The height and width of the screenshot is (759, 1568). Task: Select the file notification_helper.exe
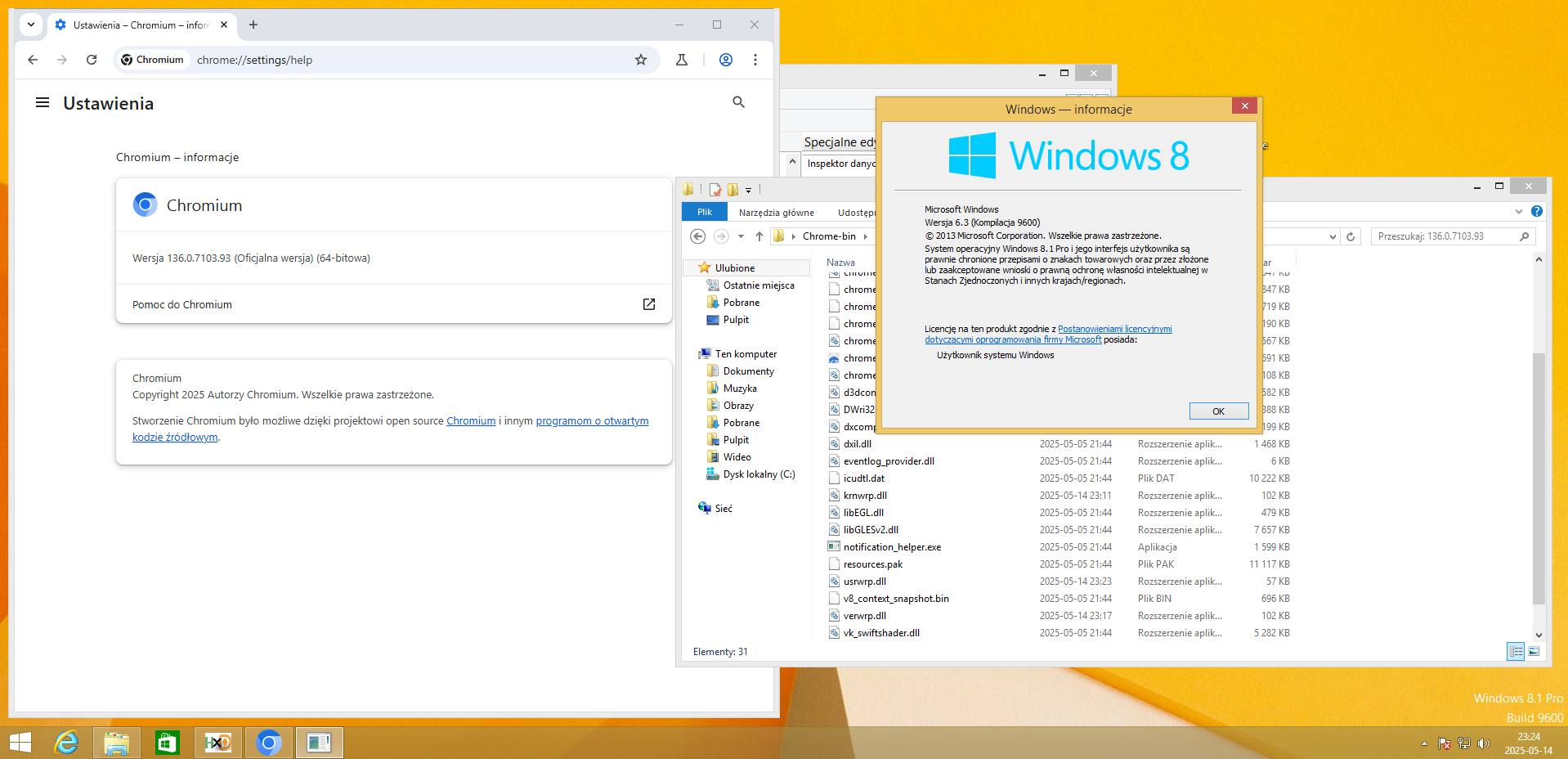[x=892, y=547]
